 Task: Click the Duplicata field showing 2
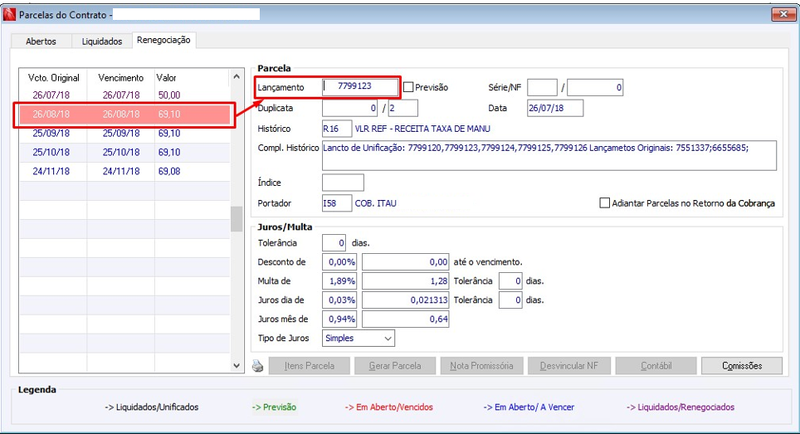click(x=403, y=108)
